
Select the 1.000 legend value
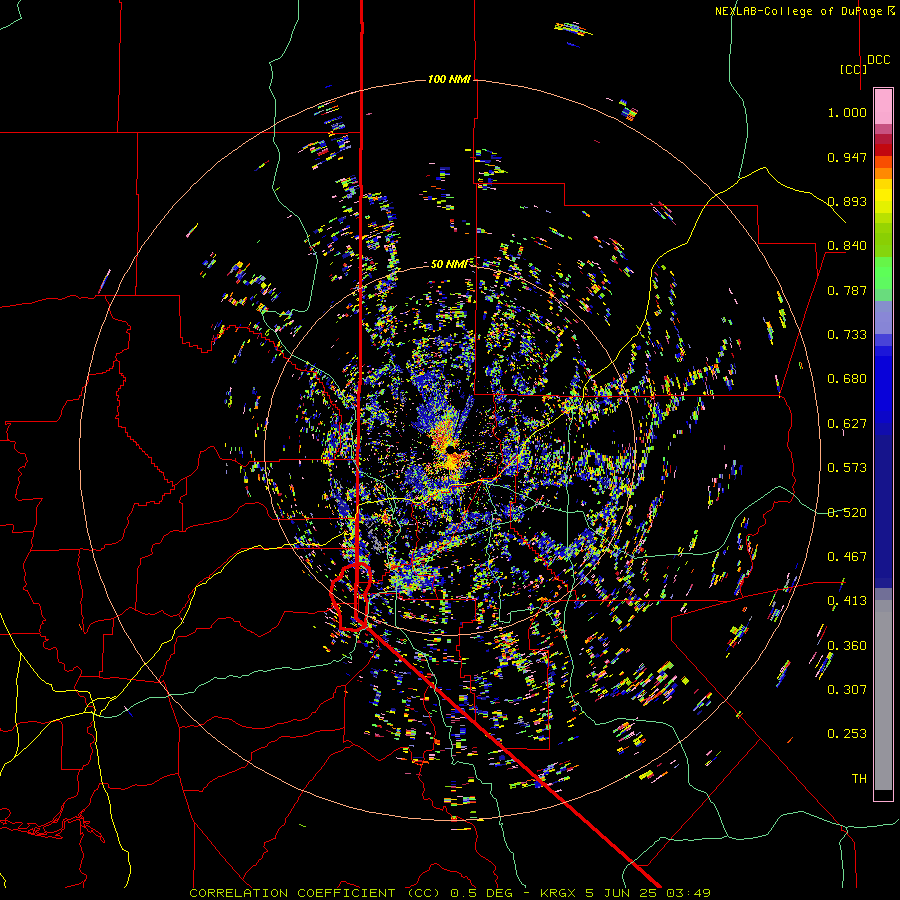point(847,112)
